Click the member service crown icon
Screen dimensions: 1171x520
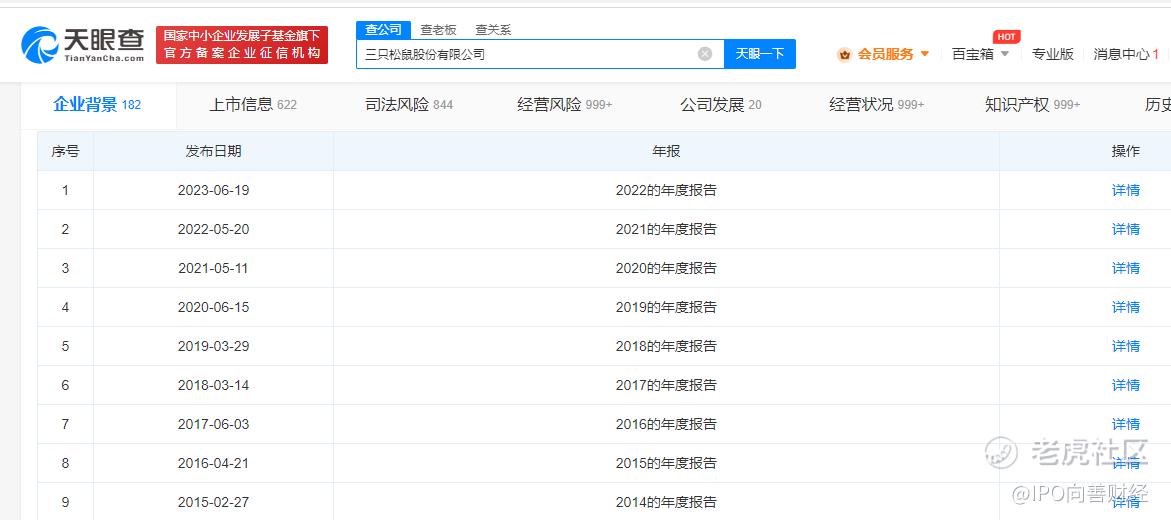(x=845, y=55)
